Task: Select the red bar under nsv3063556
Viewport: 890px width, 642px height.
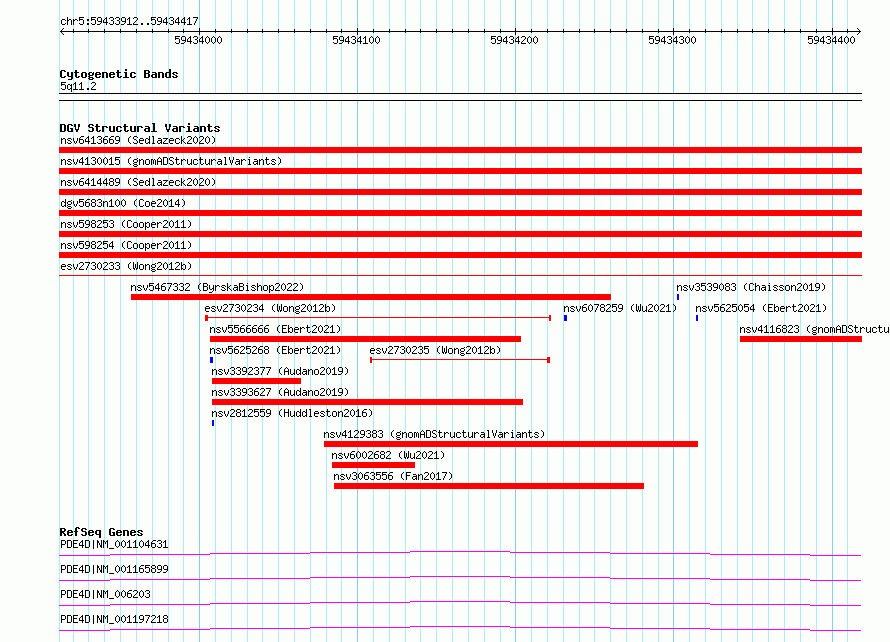Action: [x=489, y=486]
